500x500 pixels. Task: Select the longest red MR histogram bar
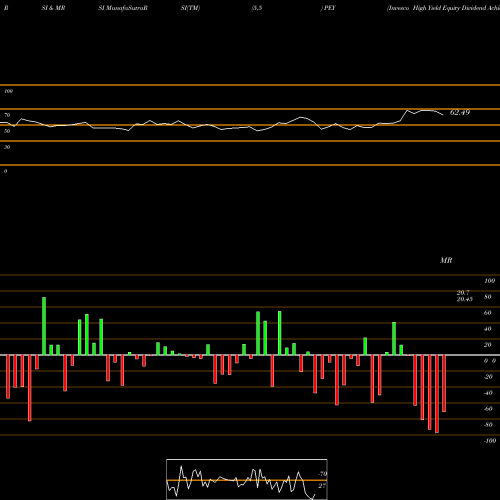(437, 394)
